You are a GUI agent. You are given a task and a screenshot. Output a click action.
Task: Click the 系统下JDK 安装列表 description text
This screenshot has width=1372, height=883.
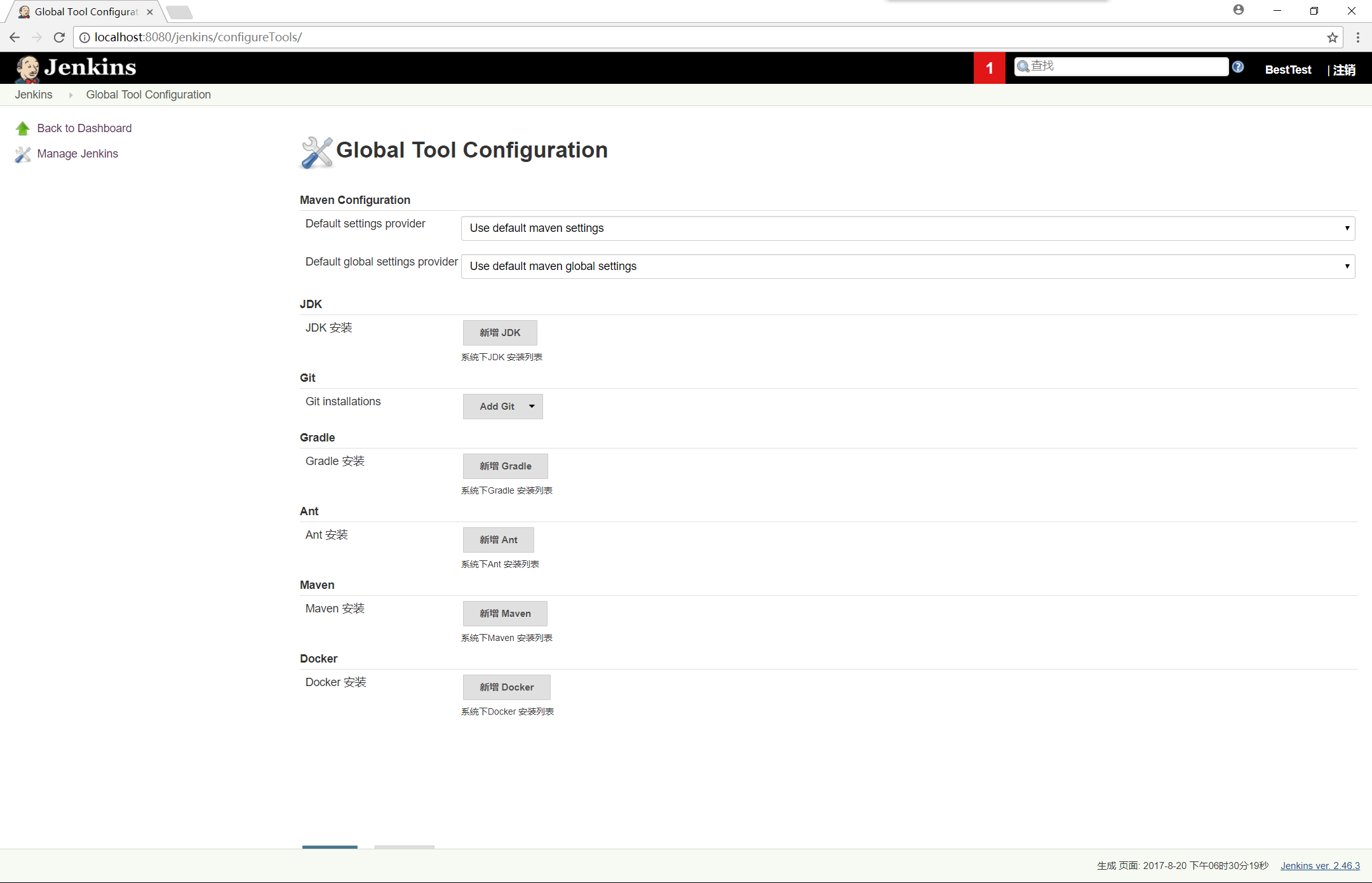[502, 357]
